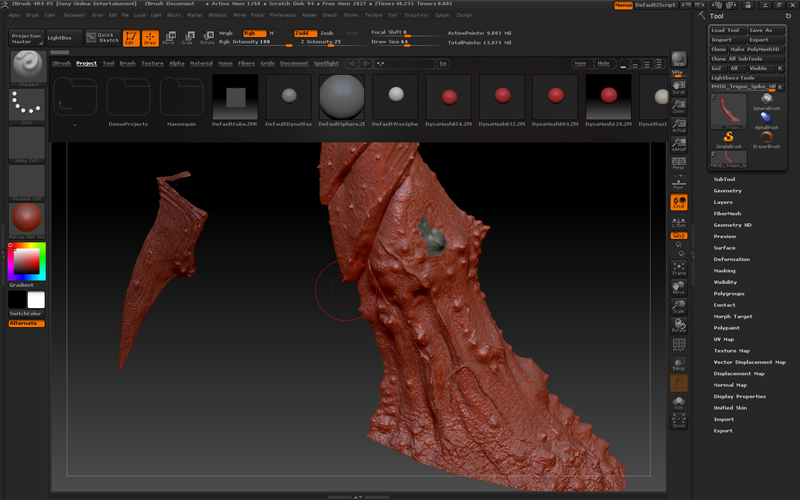
Task: Click the AAHalf icon
Action: coord(679,144)
